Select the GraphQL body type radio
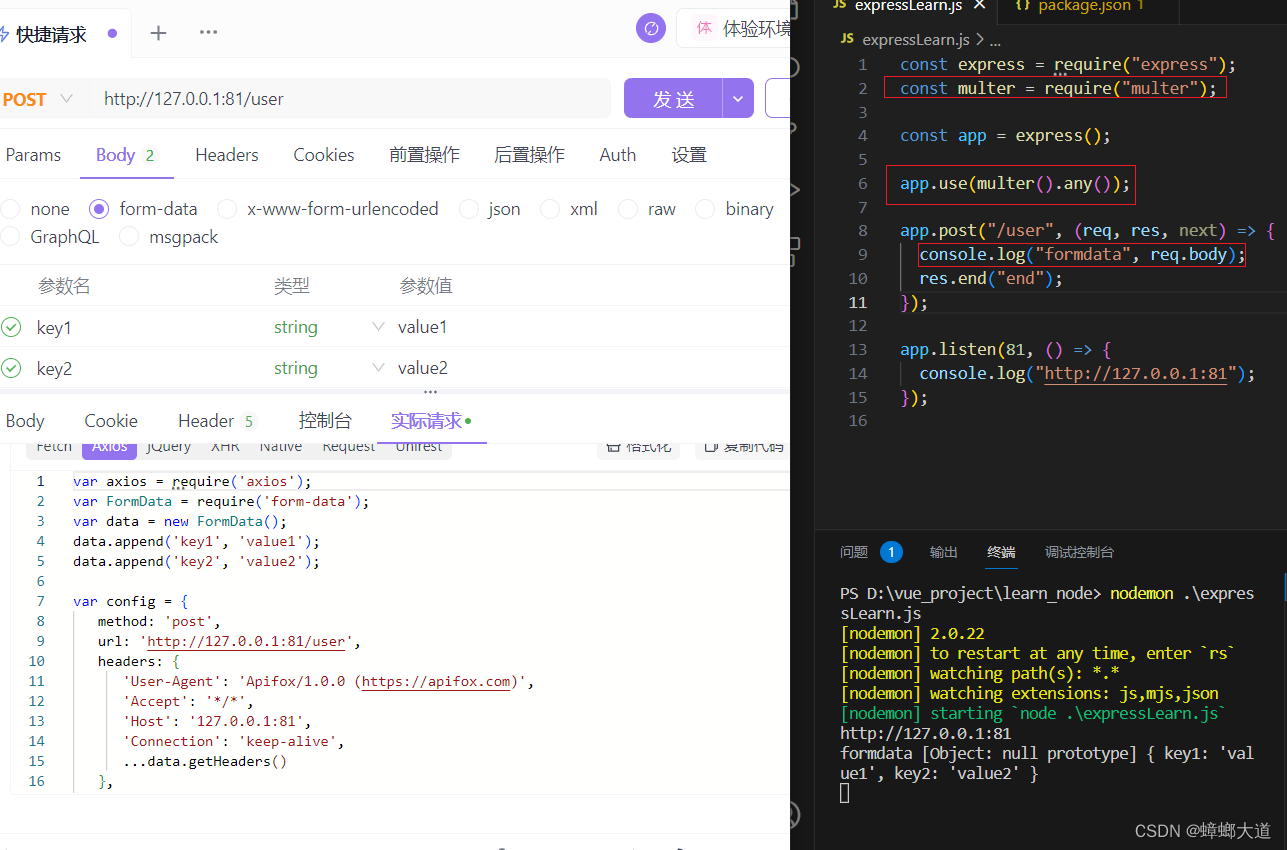 tap(10, 237)
